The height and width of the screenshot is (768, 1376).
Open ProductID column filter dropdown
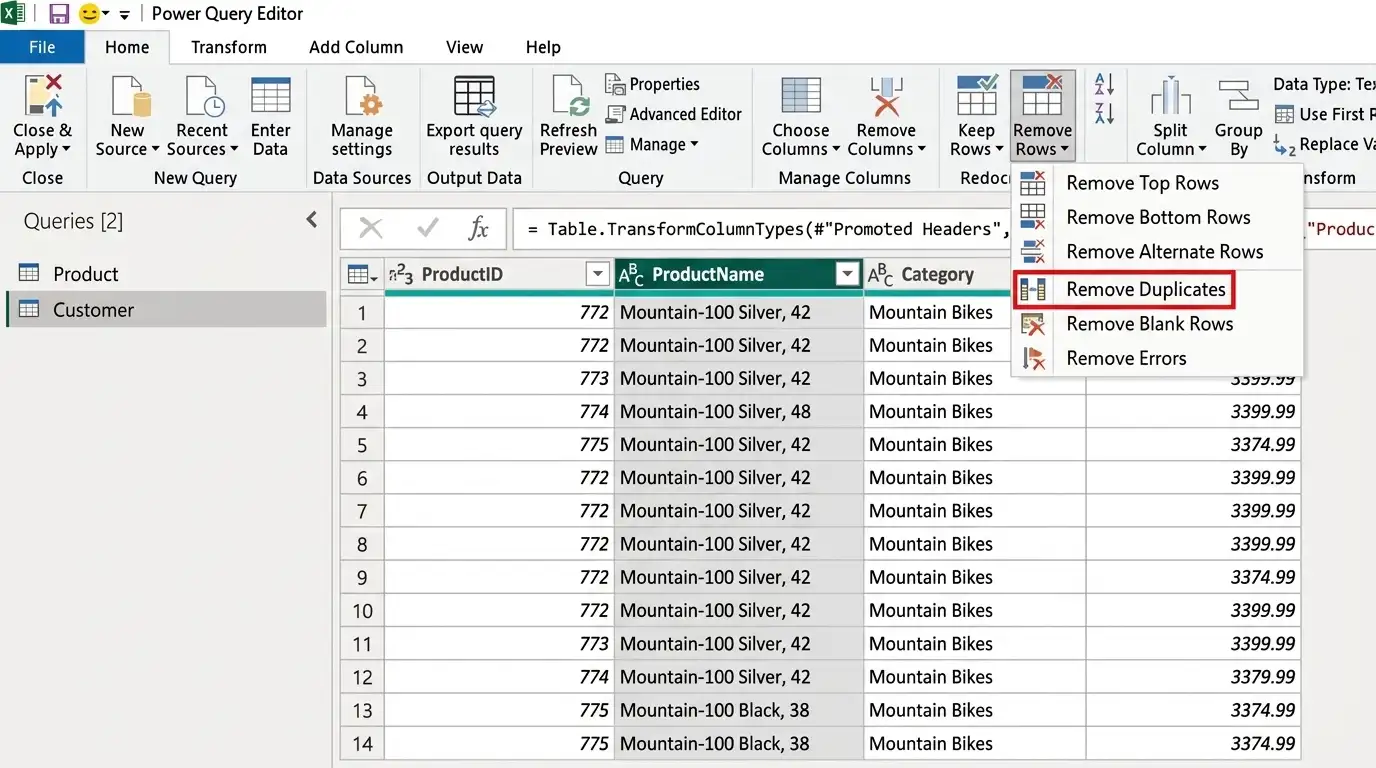[x=597, y=274]
